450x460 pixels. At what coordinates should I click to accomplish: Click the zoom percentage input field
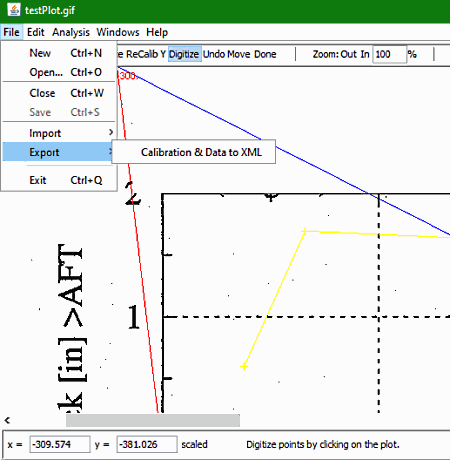click(x=389, y=54)
